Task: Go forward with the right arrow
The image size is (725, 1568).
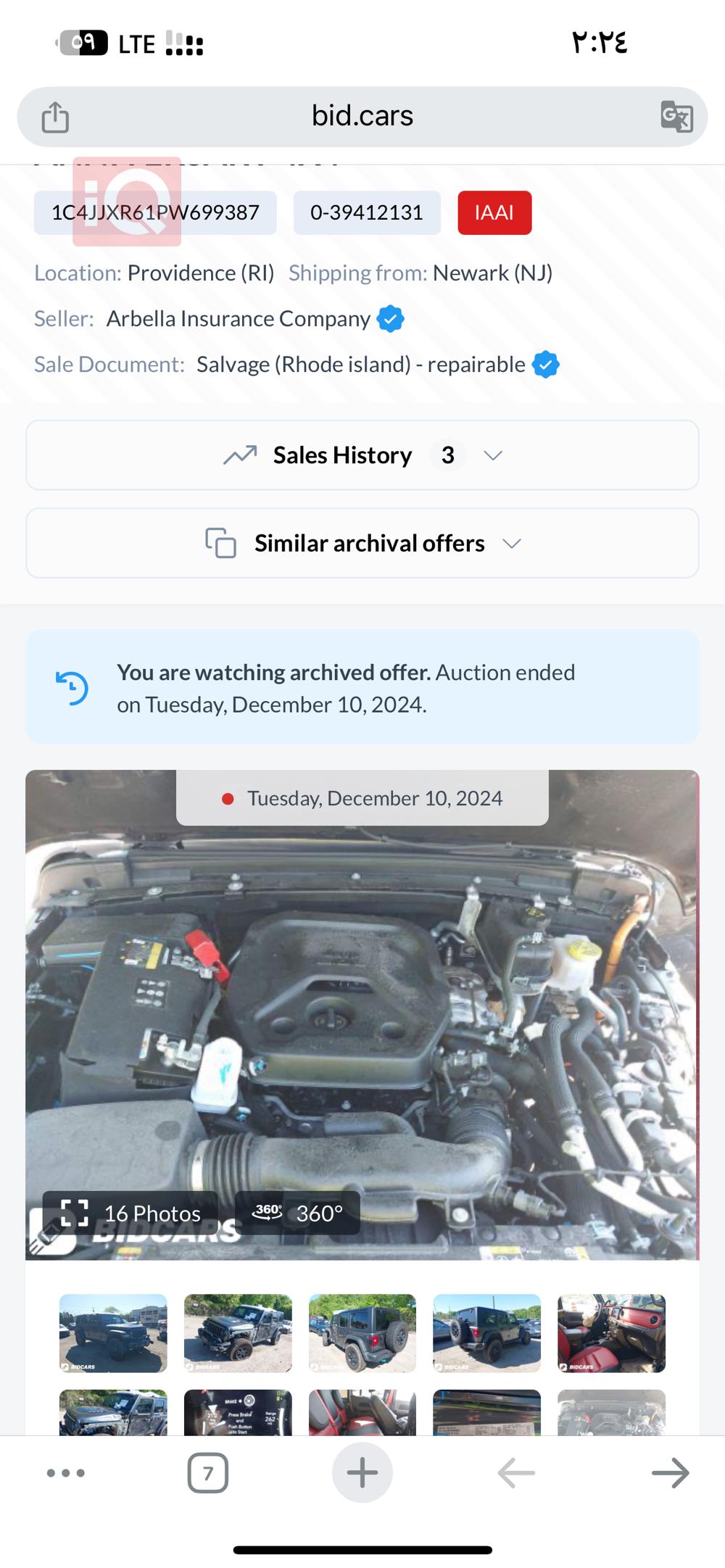Action: coord(670,1473)
